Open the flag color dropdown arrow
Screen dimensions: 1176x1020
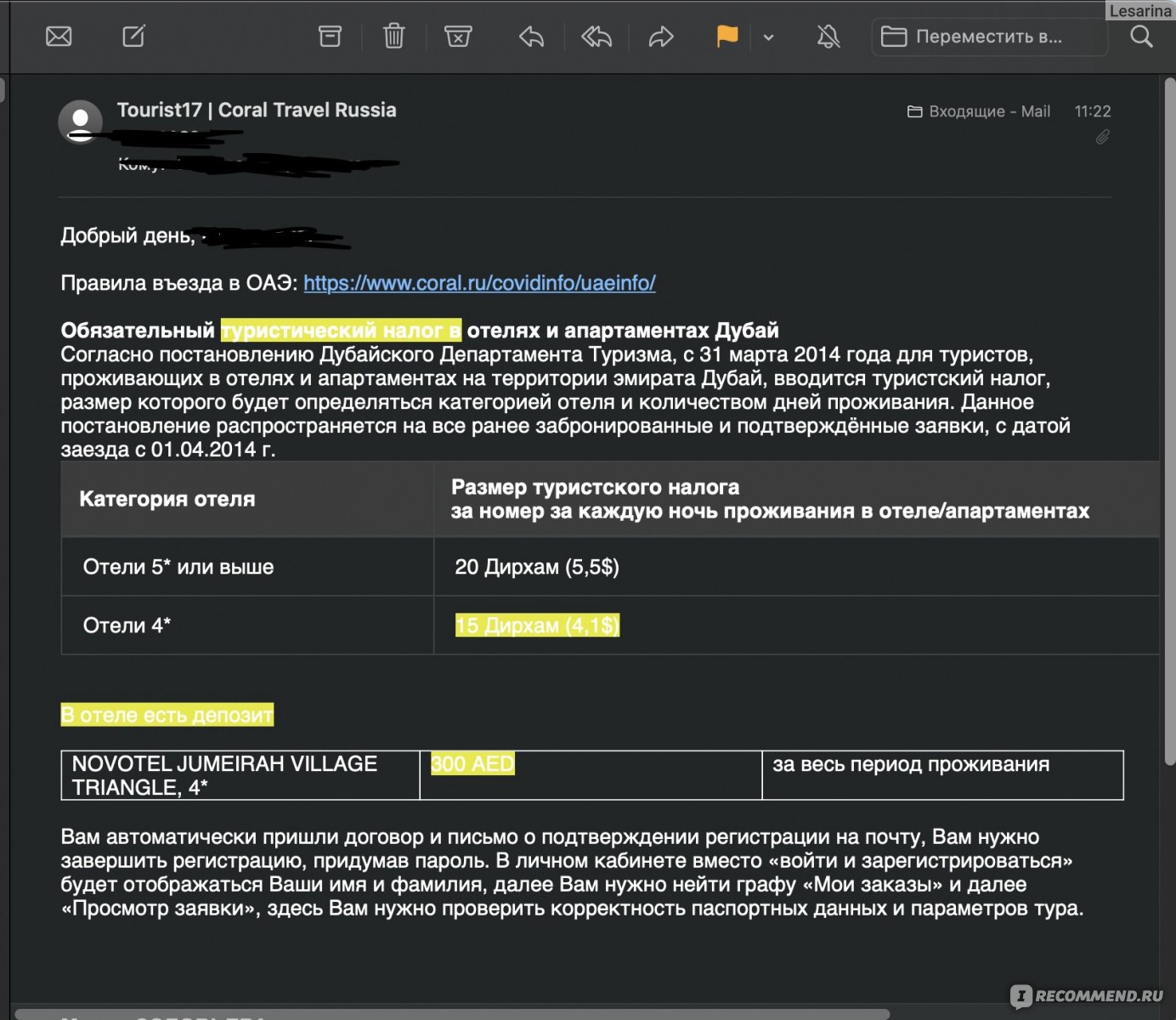[769, 37]
